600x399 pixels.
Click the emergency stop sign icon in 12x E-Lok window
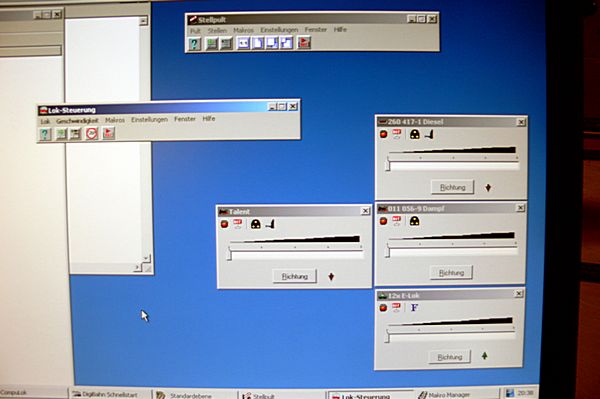[396, 307]
